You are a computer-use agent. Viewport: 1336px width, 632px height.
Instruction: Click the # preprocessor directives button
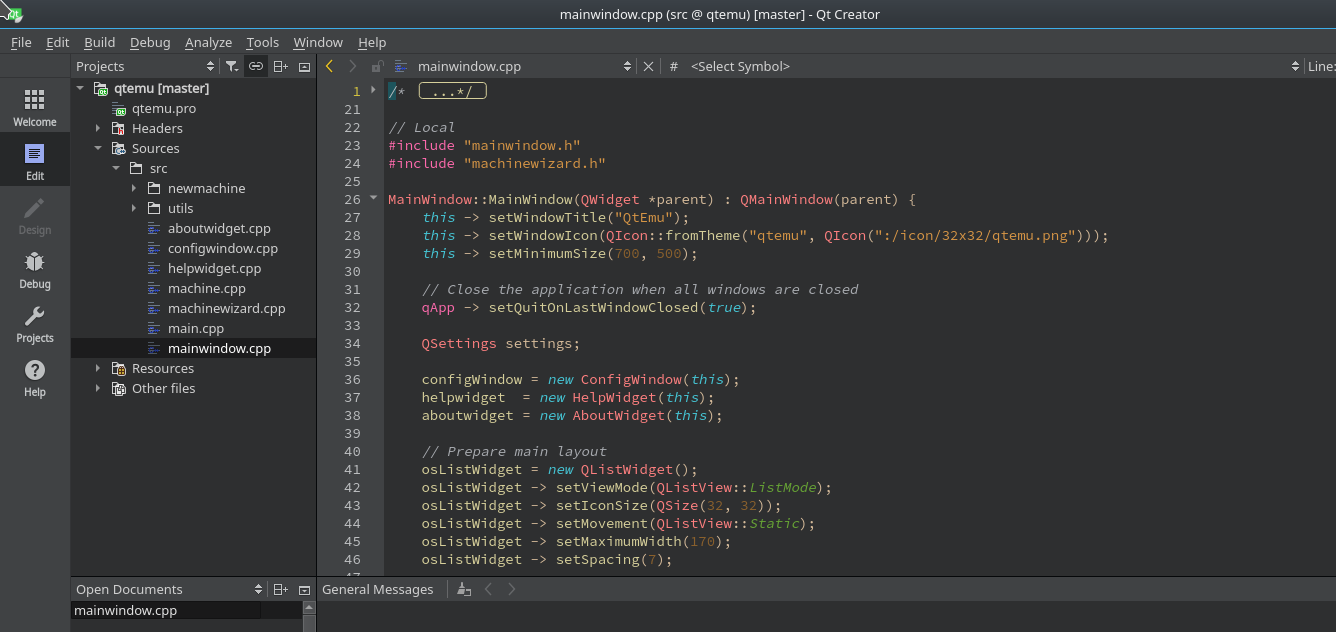(674, 66)
